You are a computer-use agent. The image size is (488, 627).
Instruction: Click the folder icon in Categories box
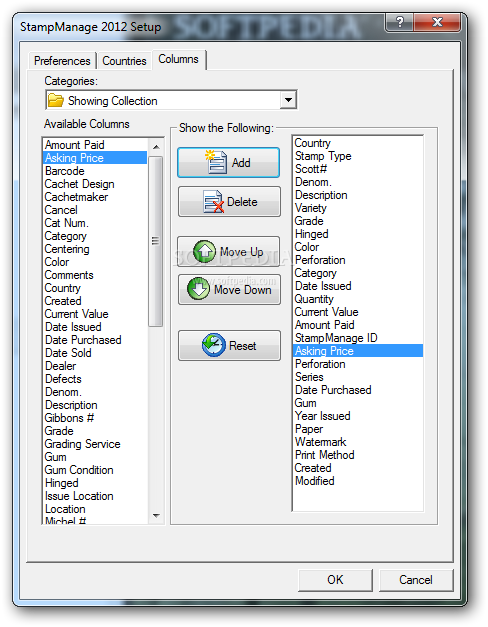point(56,100)
